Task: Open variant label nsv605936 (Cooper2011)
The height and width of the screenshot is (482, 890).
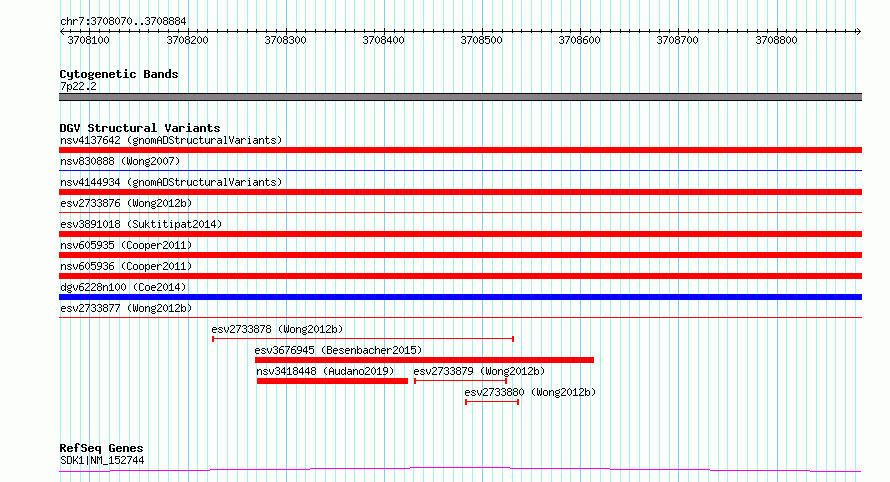Action: pyautogui.click(x=126, y=266)
